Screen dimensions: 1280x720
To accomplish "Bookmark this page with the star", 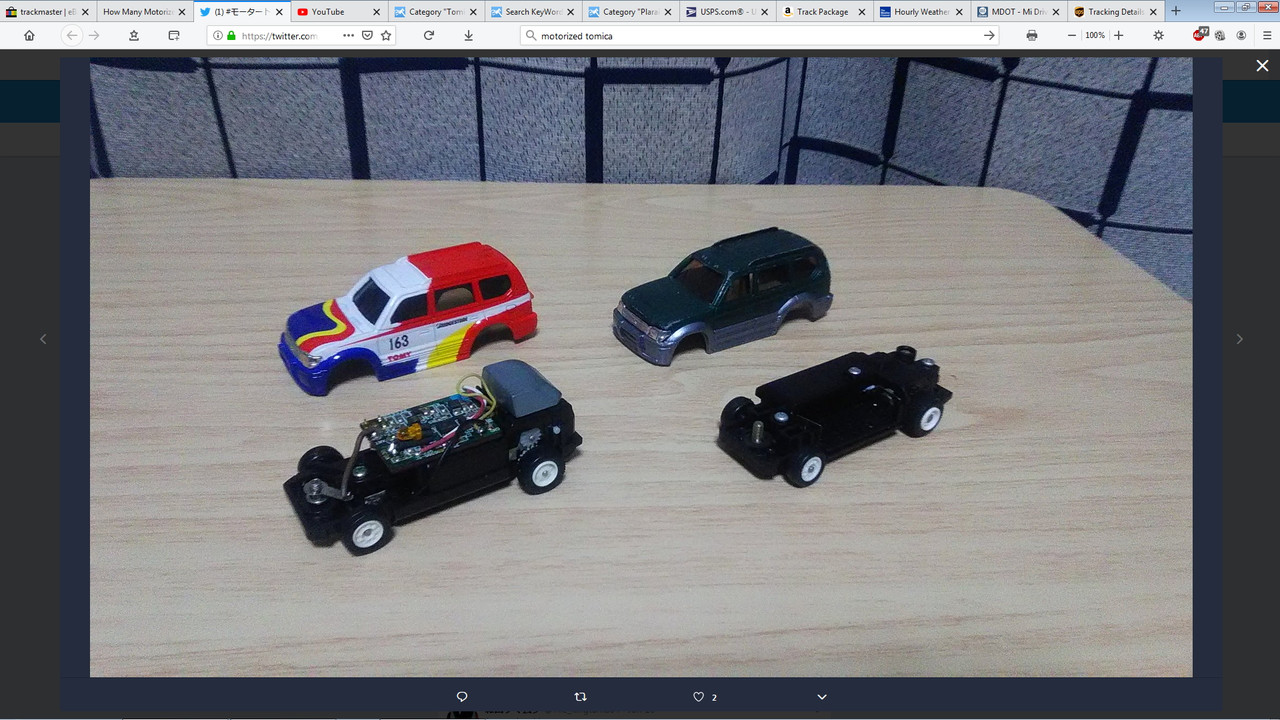I will [x=386, y=35].
